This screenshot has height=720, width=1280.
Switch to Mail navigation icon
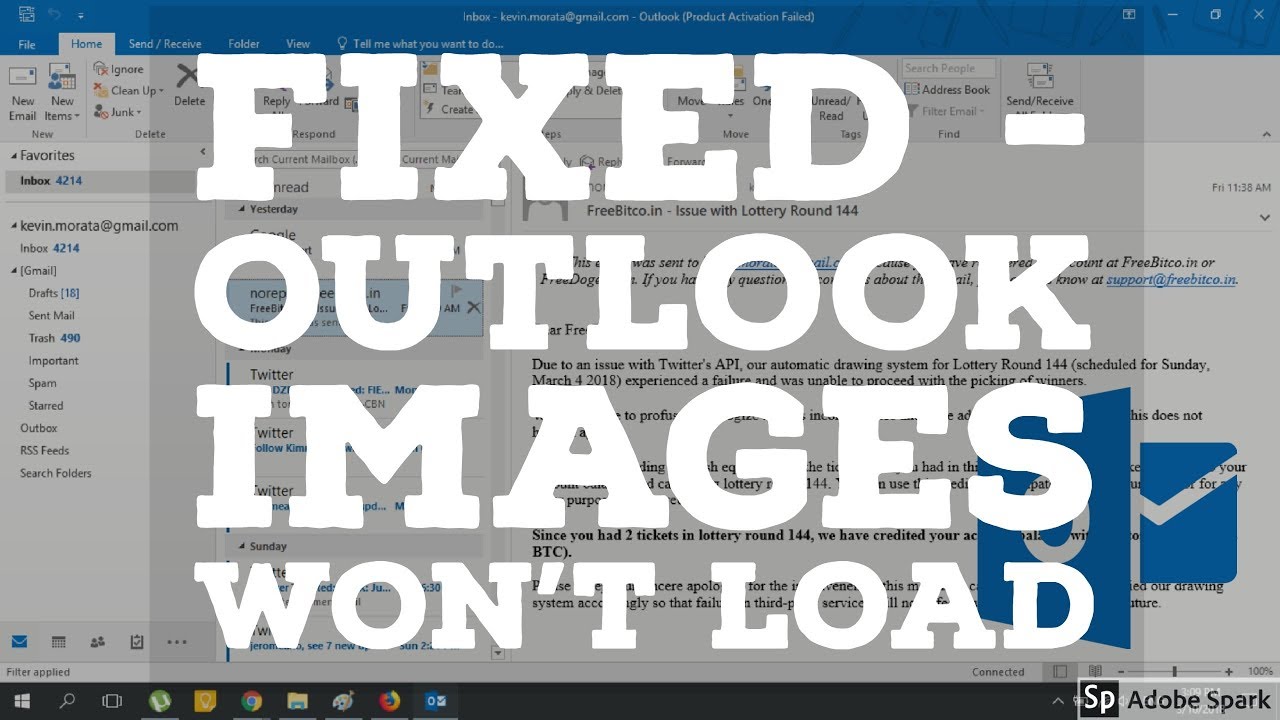tap(19, 642)
